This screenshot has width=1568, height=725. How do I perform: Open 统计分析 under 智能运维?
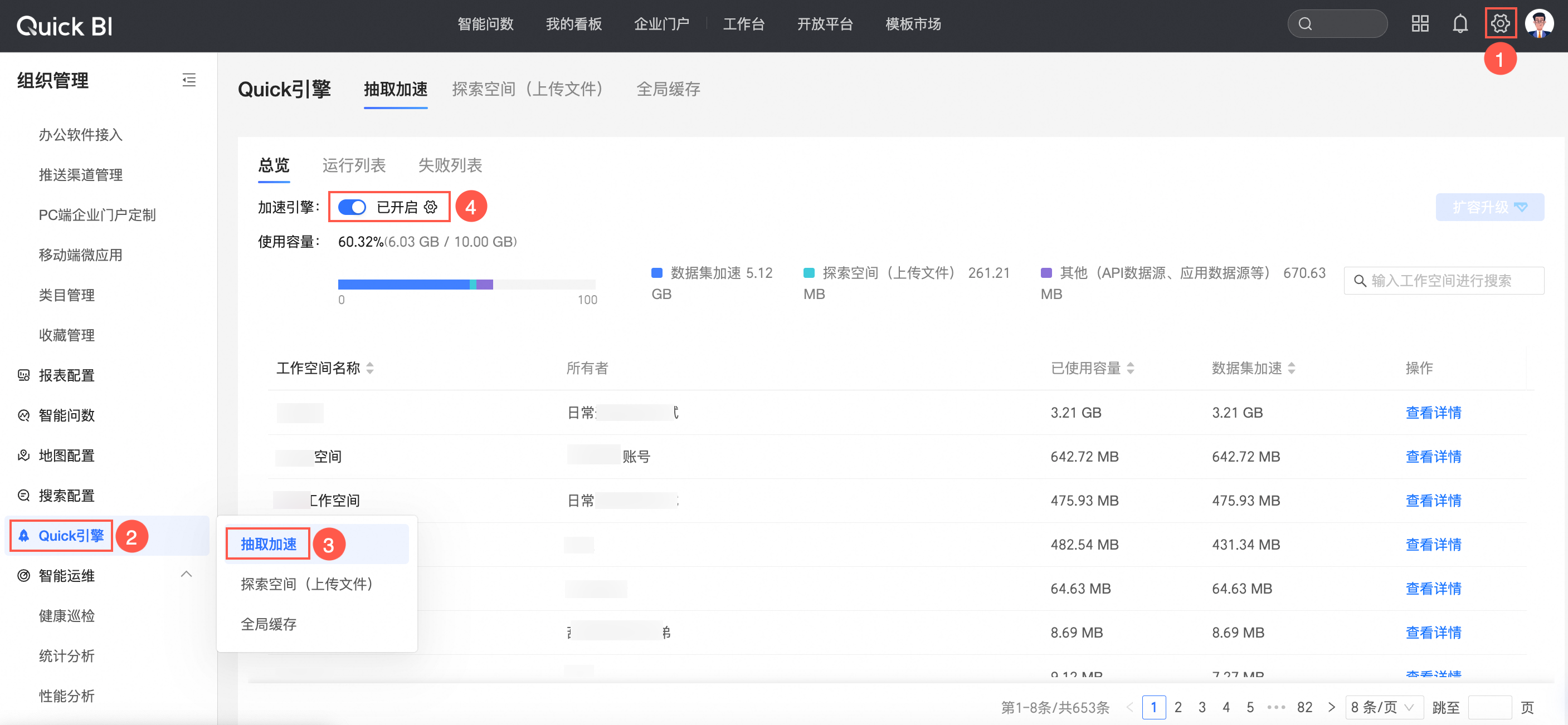click(66, 655)
